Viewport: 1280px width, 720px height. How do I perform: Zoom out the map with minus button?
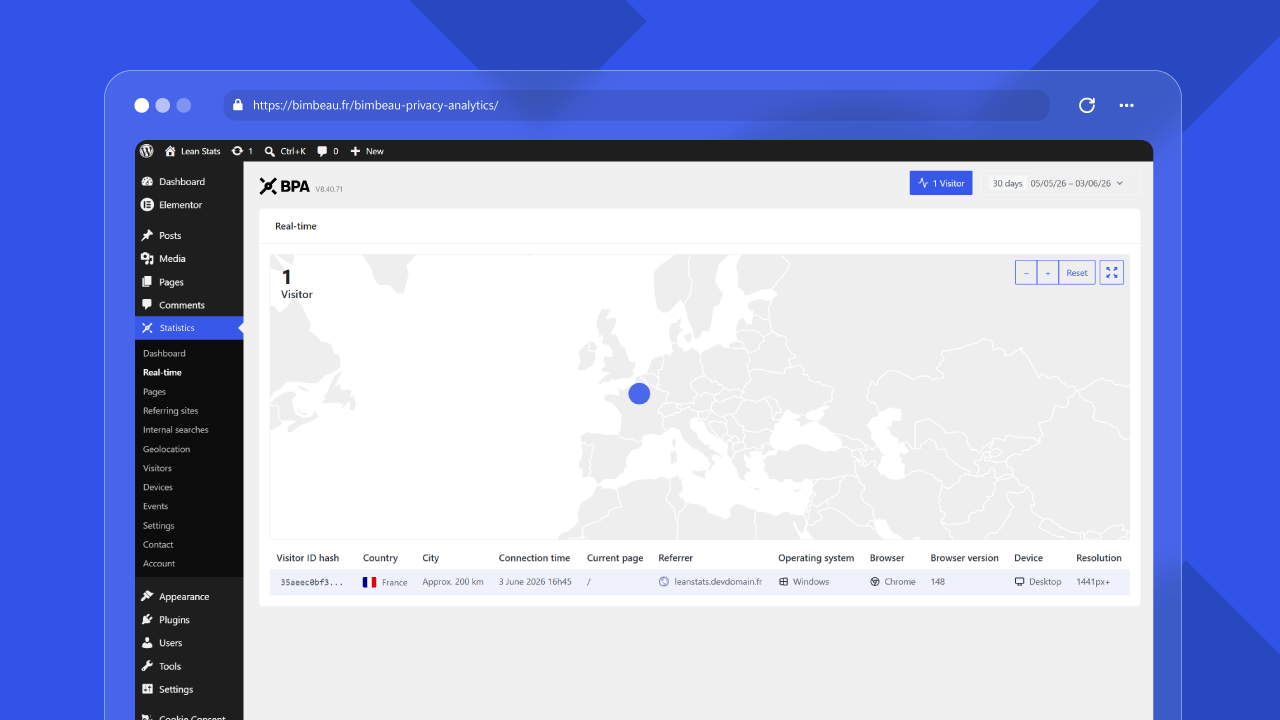pos(1026,273)
